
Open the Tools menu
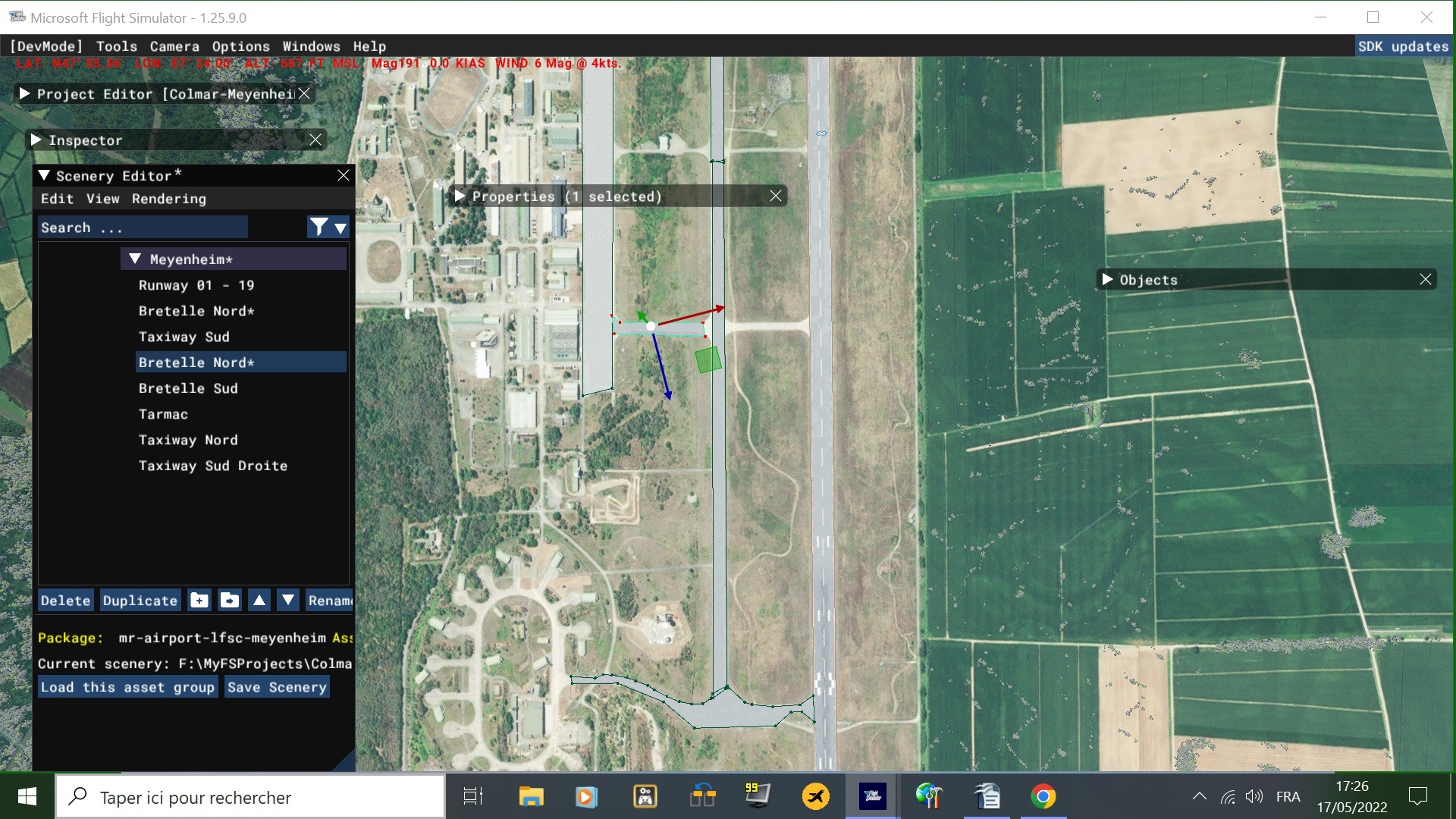point(116,46)
